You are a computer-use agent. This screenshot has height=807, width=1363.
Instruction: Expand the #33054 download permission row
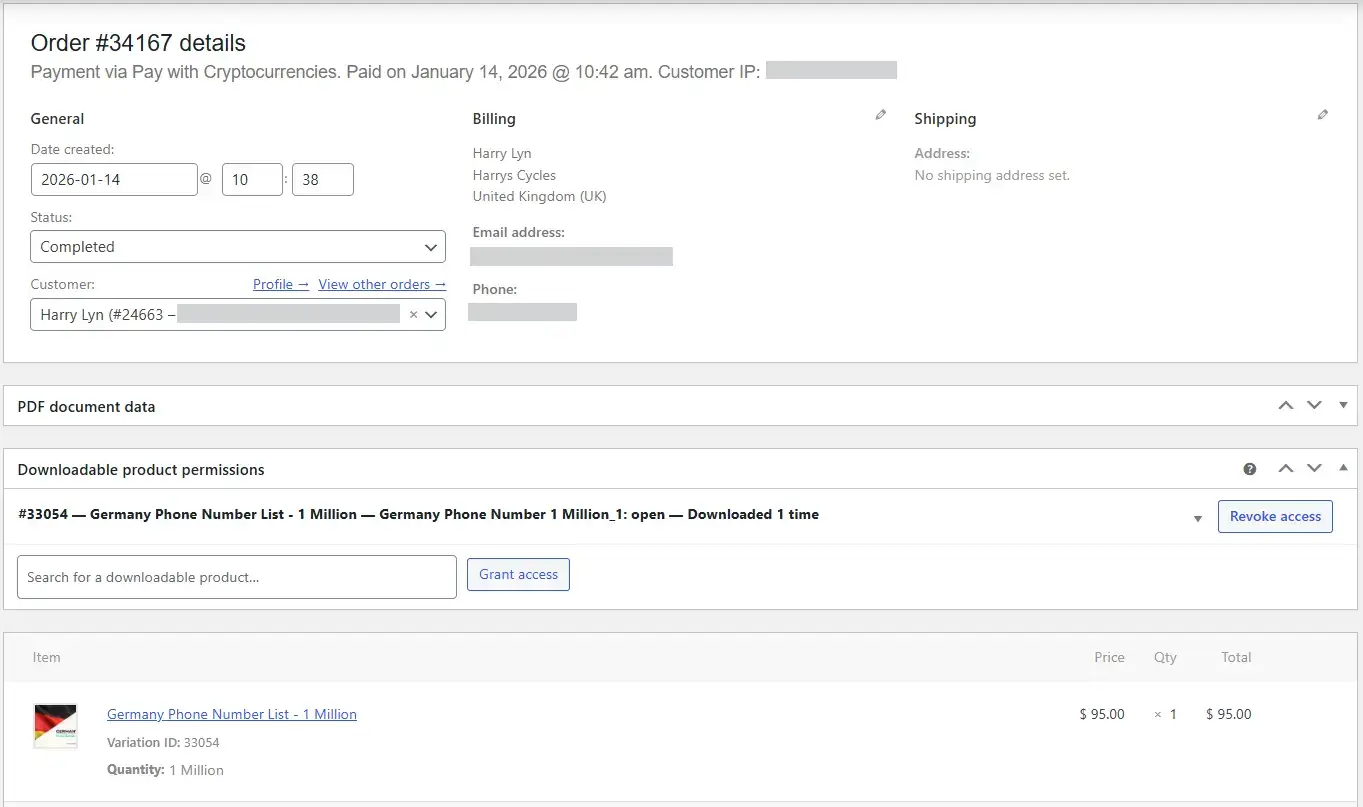point(1198,518)
